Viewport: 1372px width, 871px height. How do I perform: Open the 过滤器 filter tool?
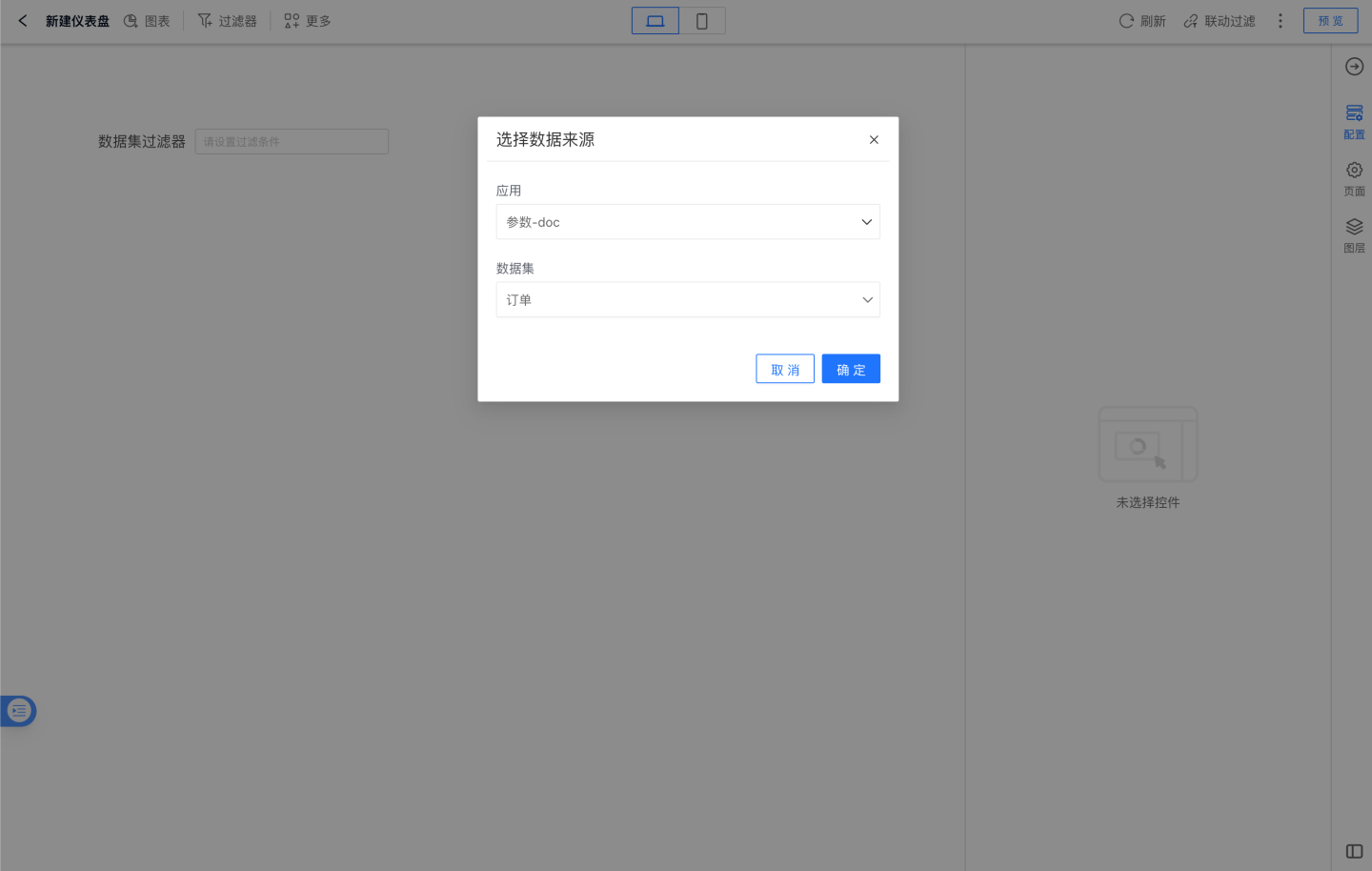click(227, 21)
